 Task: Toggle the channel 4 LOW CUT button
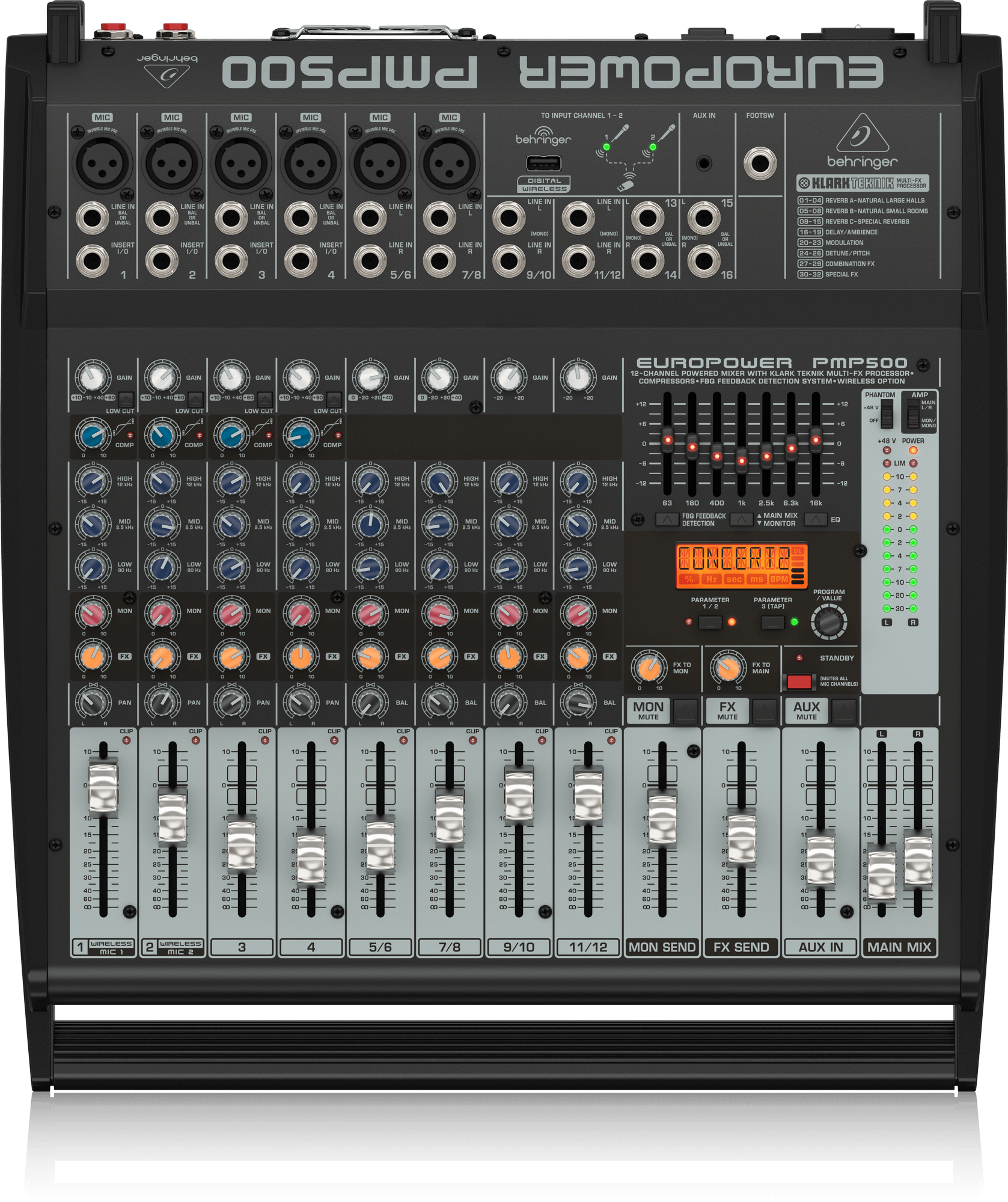point(335,398)
